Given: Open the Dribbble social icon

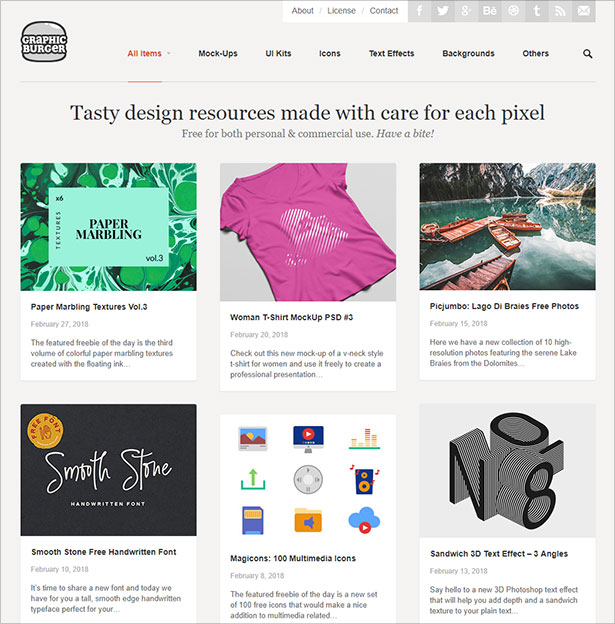Looking at the screenshot, I should 513,11.
